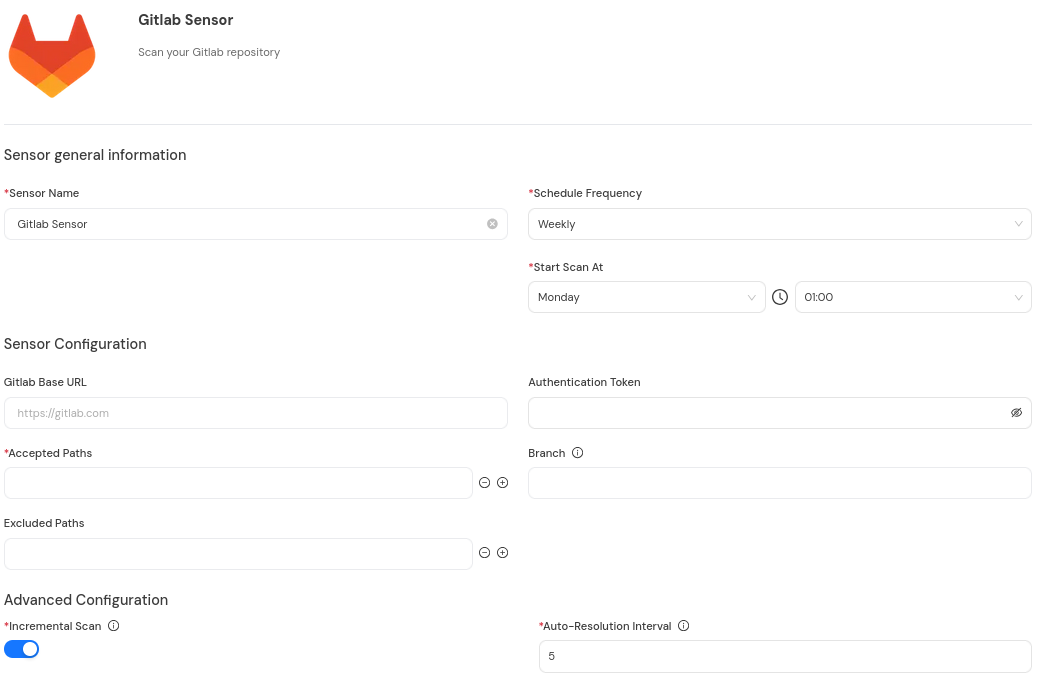1047x685 pixels.
Task: Select the Branch input field
Action: (779, 483)
